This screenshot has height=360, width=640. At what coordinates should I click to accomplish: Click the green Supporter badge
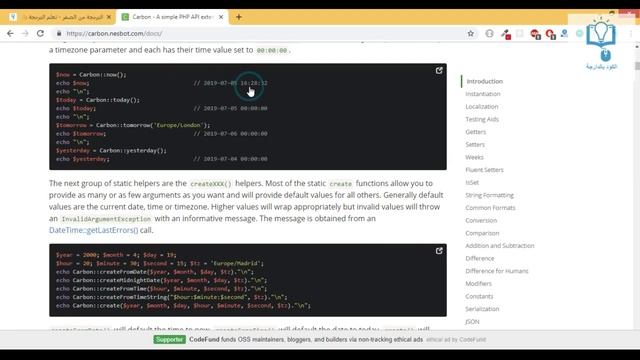(x=169, y=340)
